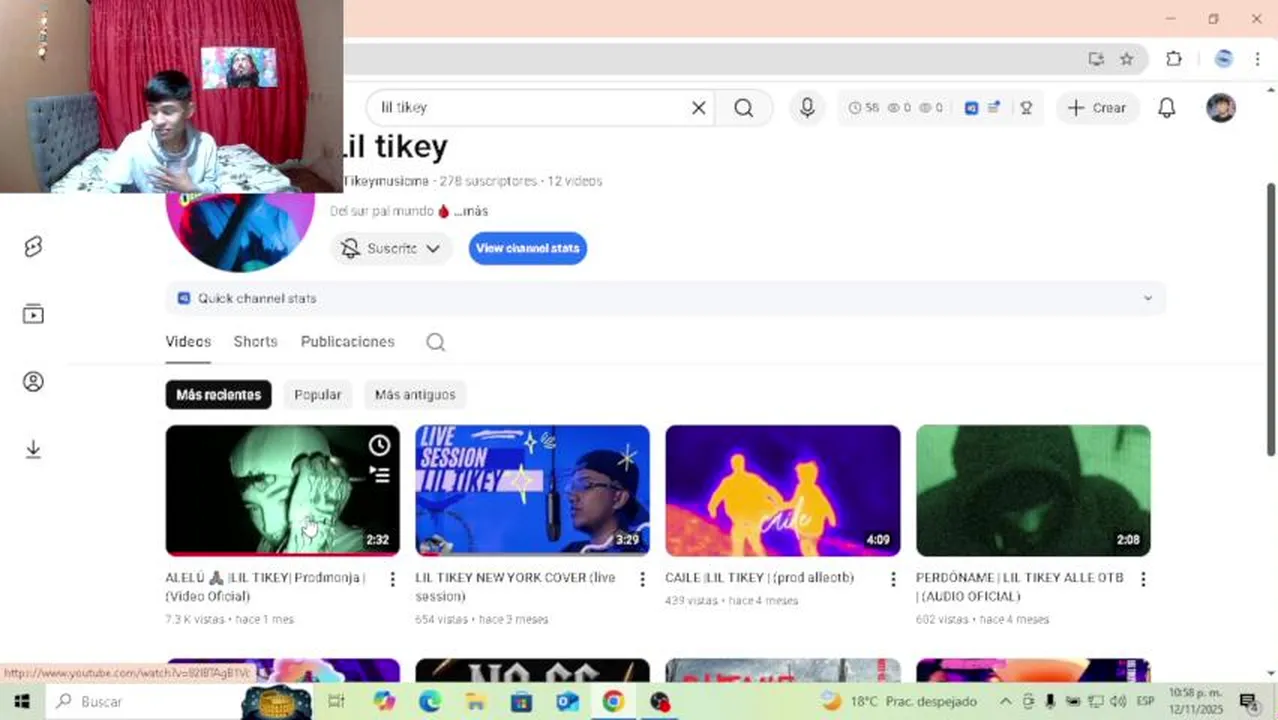Click the Crear button

pos(1097,108)
